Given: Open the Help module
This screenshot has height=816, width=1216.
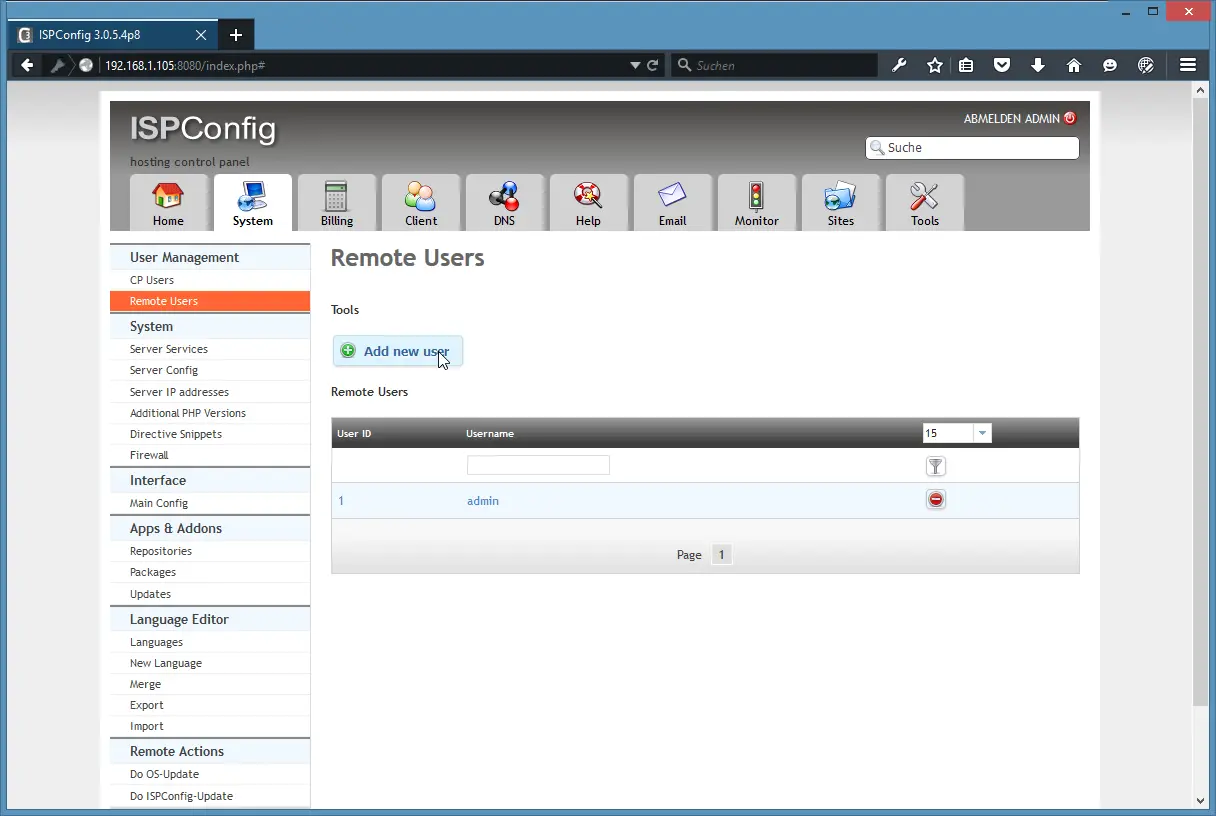Looking at the screenshot, I should [x=588, y=203].
